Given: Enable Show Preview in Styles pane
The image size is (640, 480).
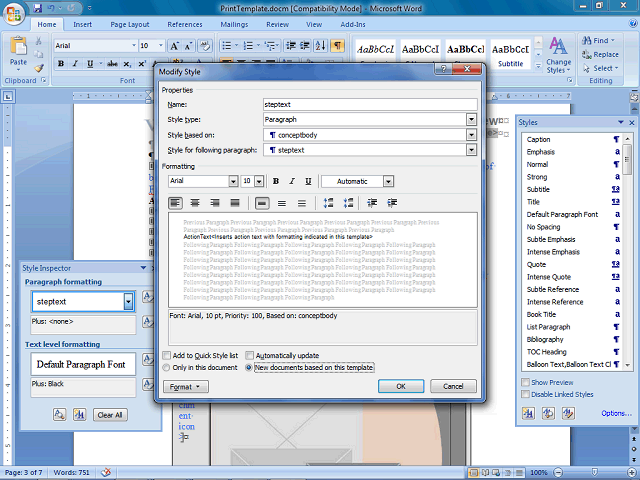Looking at the screenshot, I should click(526, 382).
